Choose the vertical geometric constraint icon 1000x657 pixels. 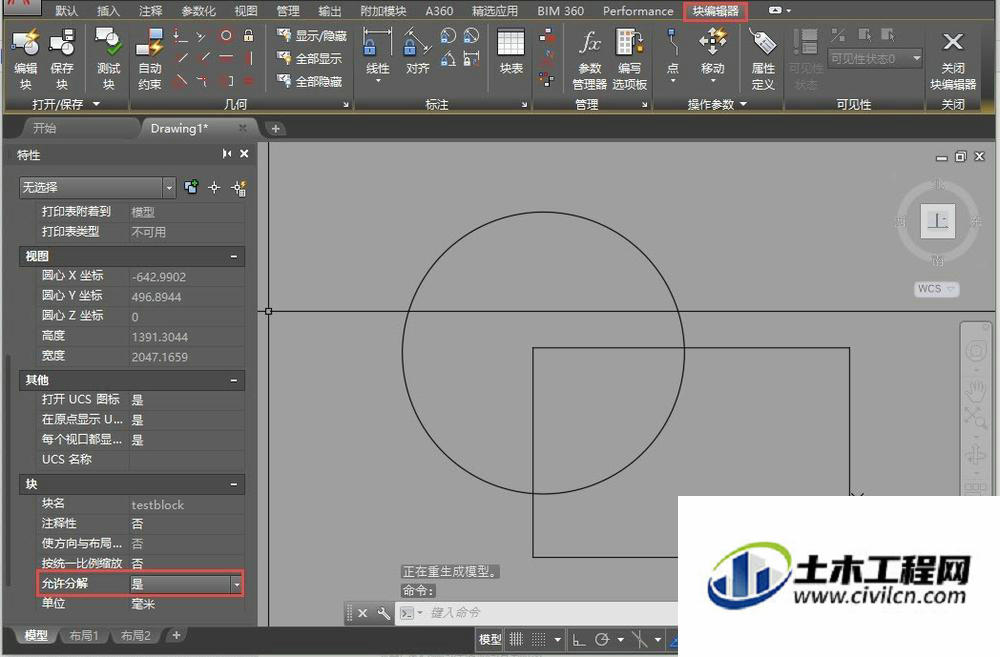click(249, 58)
